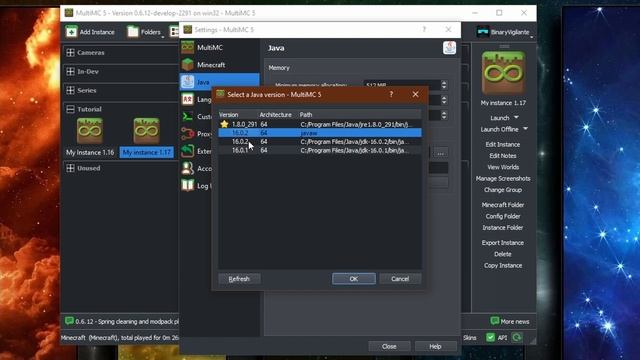Click the Language settings page icon
The width and height of the screenshot is (640, 360).
pos(187,99)
